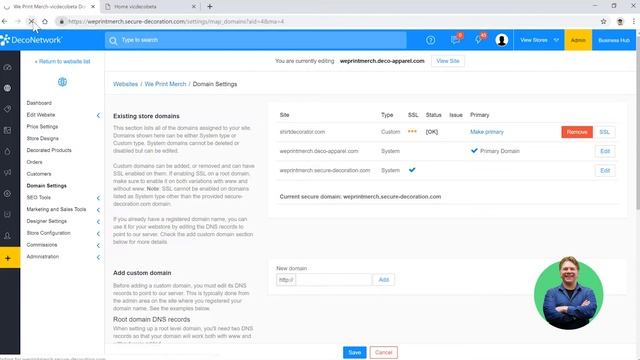
Task: Switch to the Home videodobeta tab
Action: tap(149, 7)
